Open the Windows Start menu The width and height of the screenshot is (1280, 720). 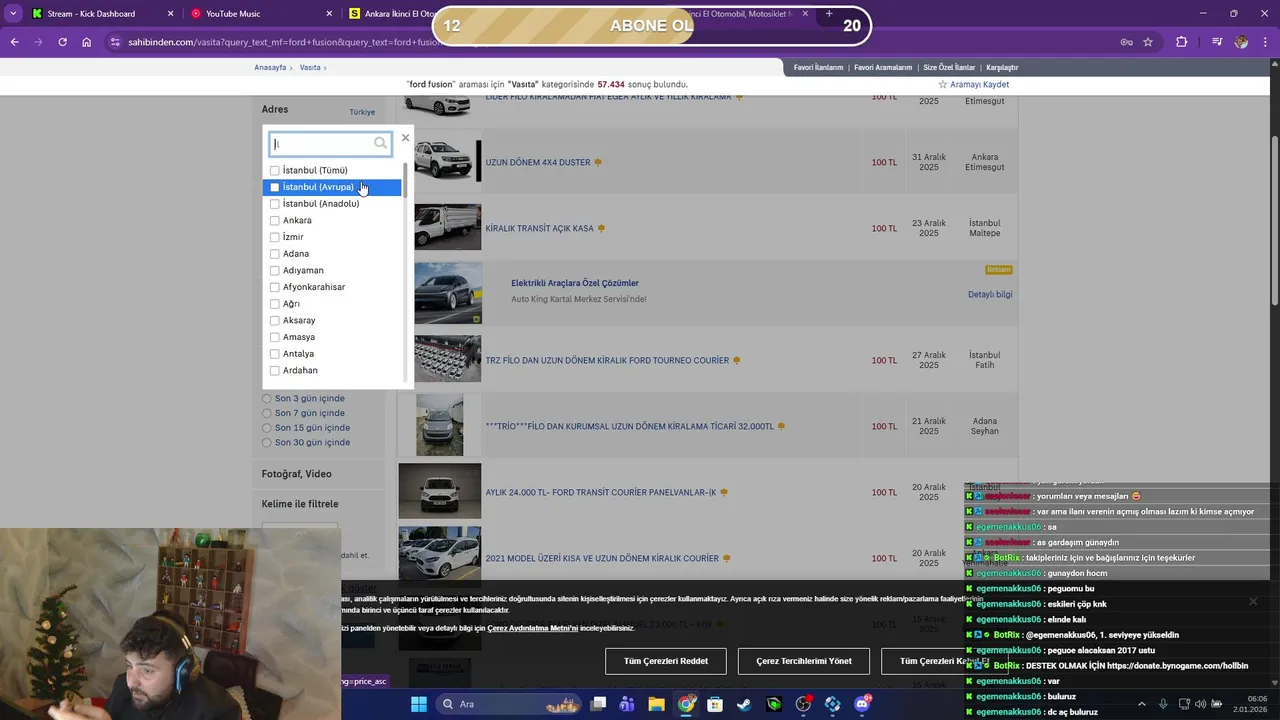tap(419, 704)
